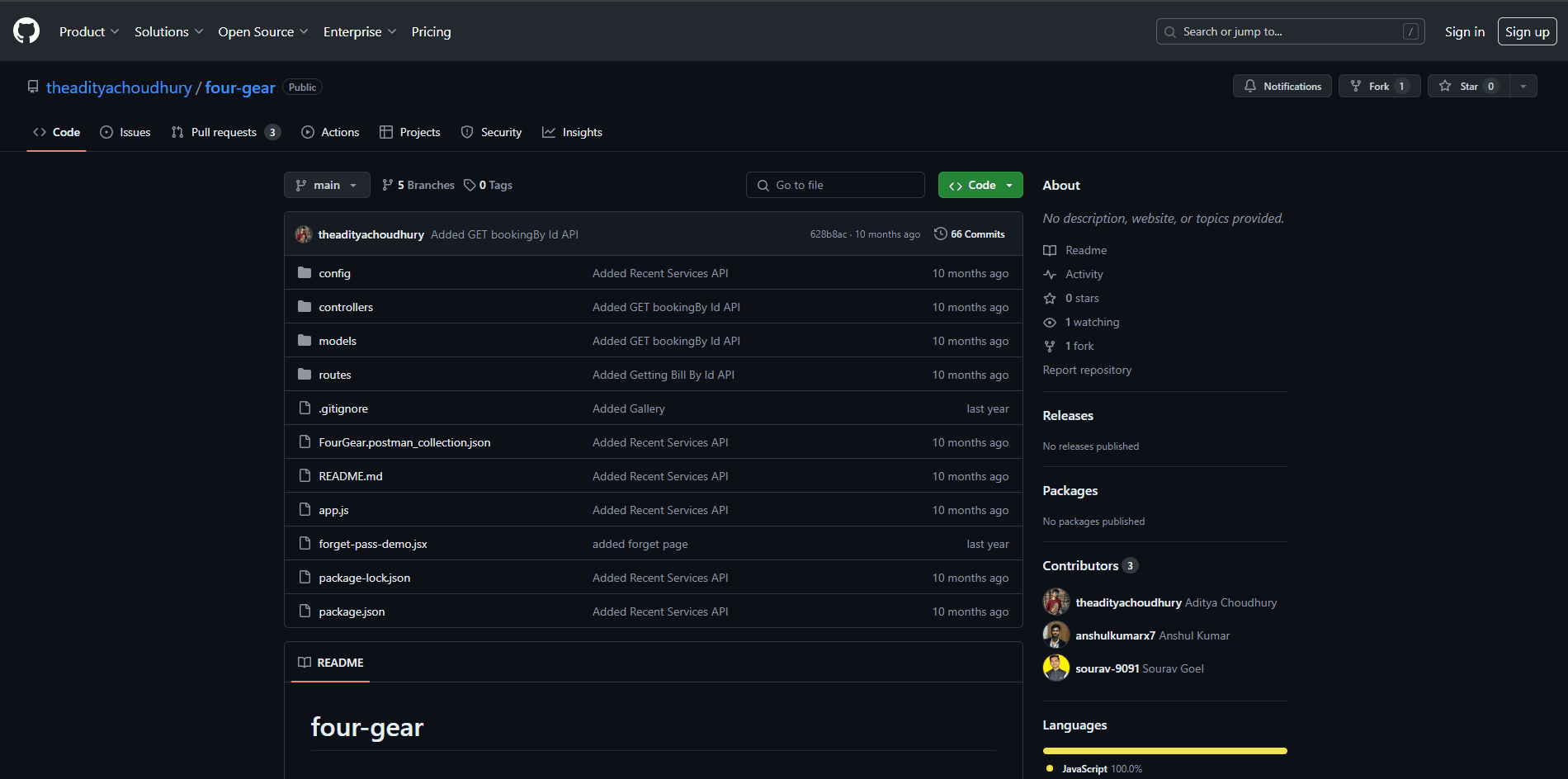Viewport: 1568px width, 779px height.
Task: Click the README.md file icon
Action: [305, 476]
